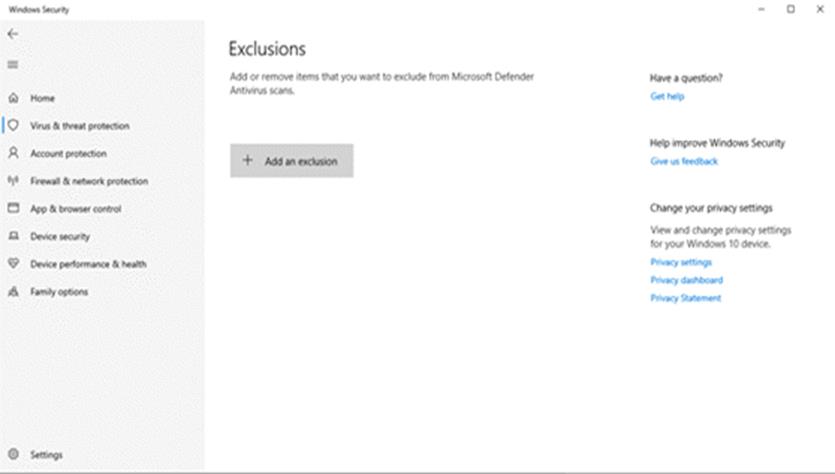Go to Account protection menu label
The width and height of the screenshot is (835, 474).
[68, 154]
